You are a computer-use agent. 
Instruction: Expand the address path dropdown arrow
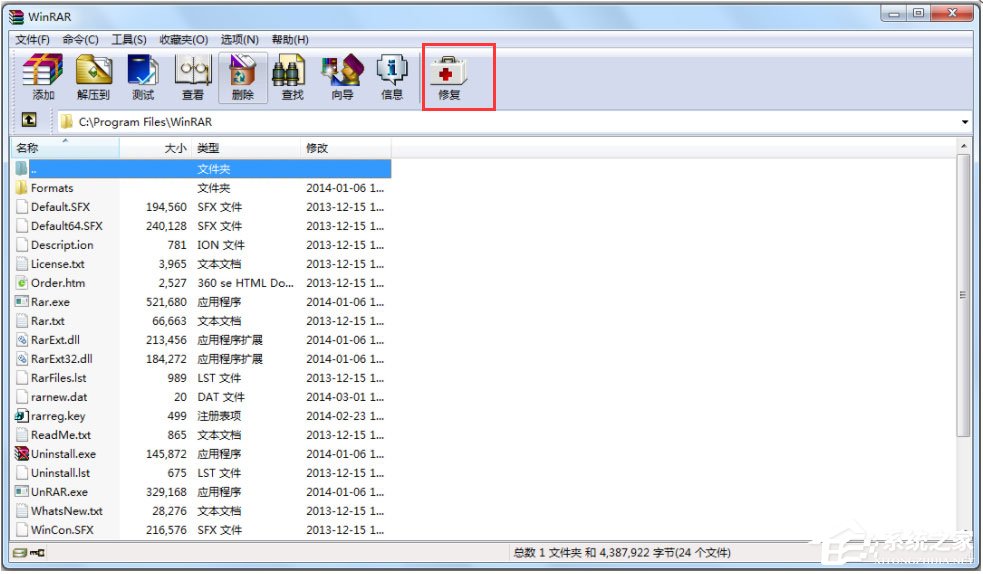click(965, 122)
